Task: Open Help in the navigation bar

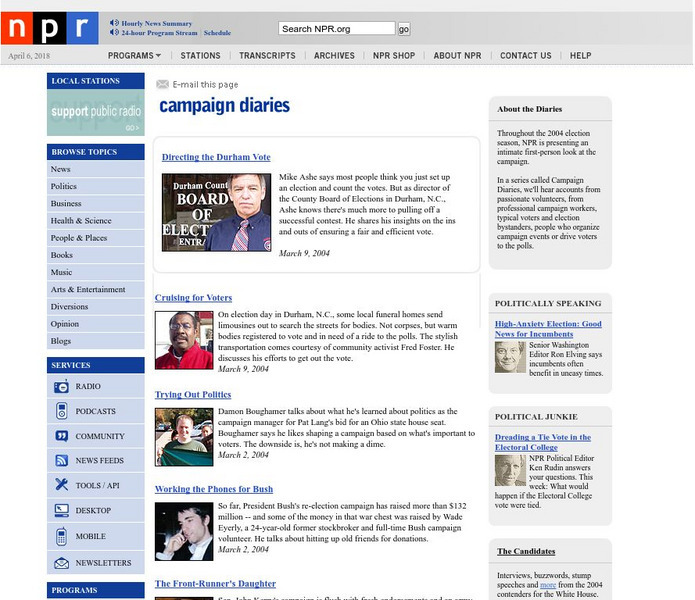Action: 581,55
